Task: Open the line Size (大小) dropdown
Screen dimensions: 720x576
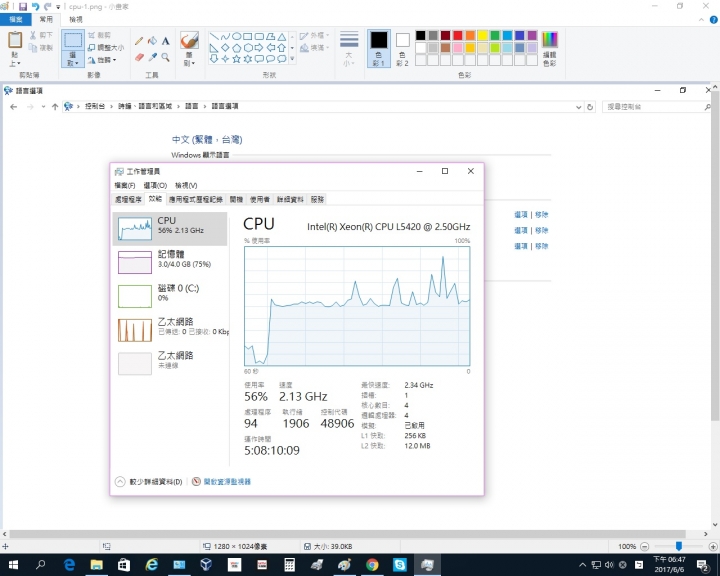Action: point(349,49)
